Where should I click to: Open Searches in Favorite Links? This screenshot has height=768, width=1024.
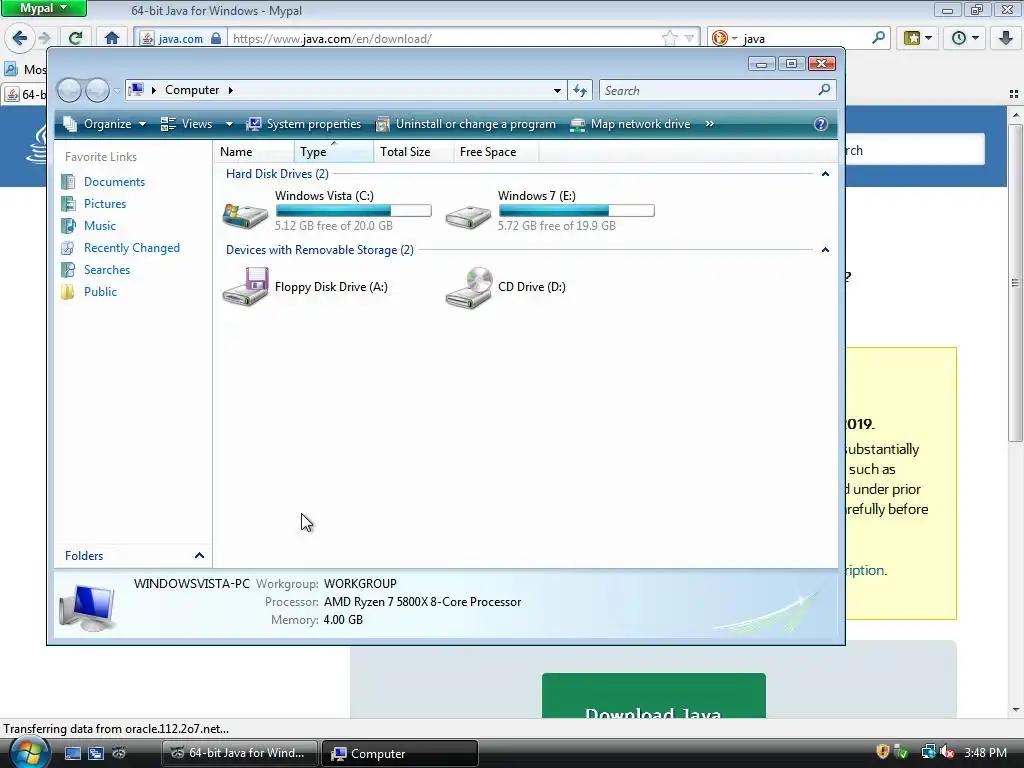(x=106, y=270)
